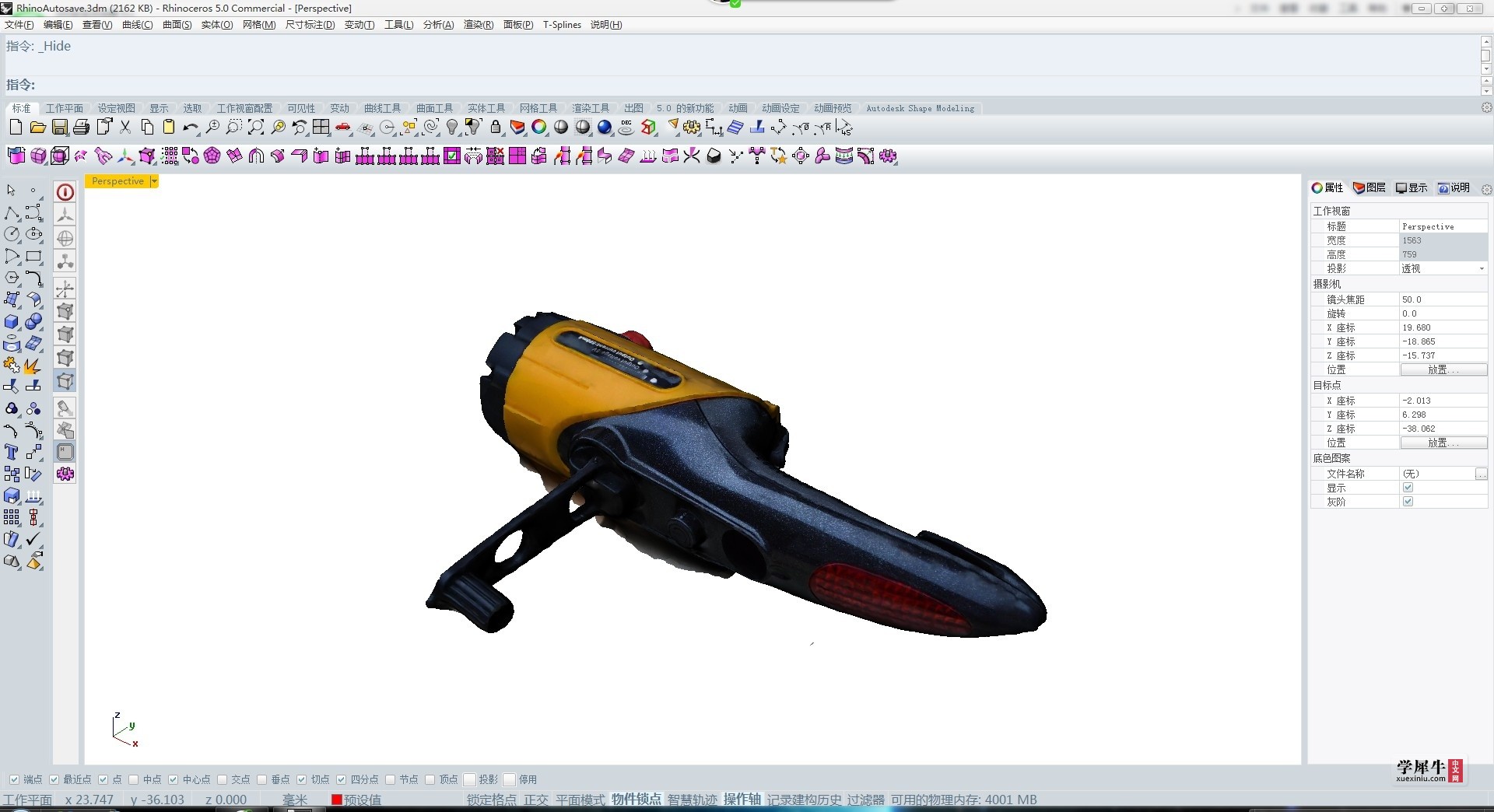Screen dimensions: 1494x812
Task: Toggle the 切点 tangent osnap checkbox
Action: (x=302, y=779)
